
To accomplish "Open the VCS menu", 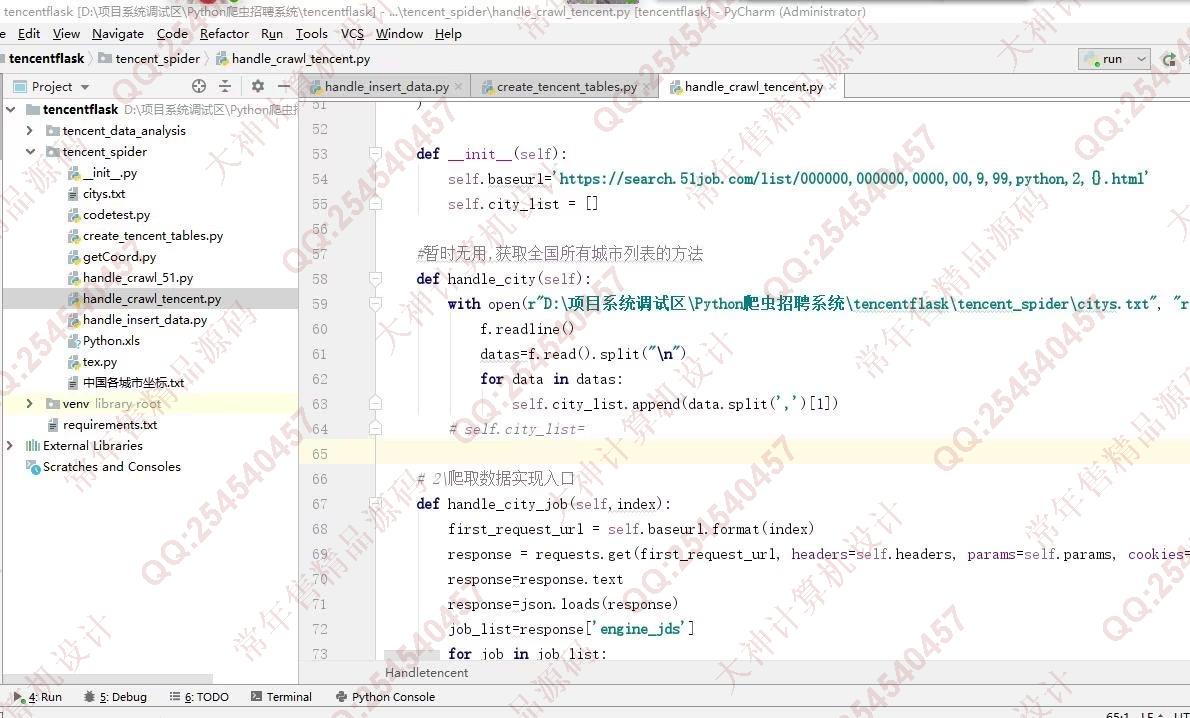I will click(352, 34).
